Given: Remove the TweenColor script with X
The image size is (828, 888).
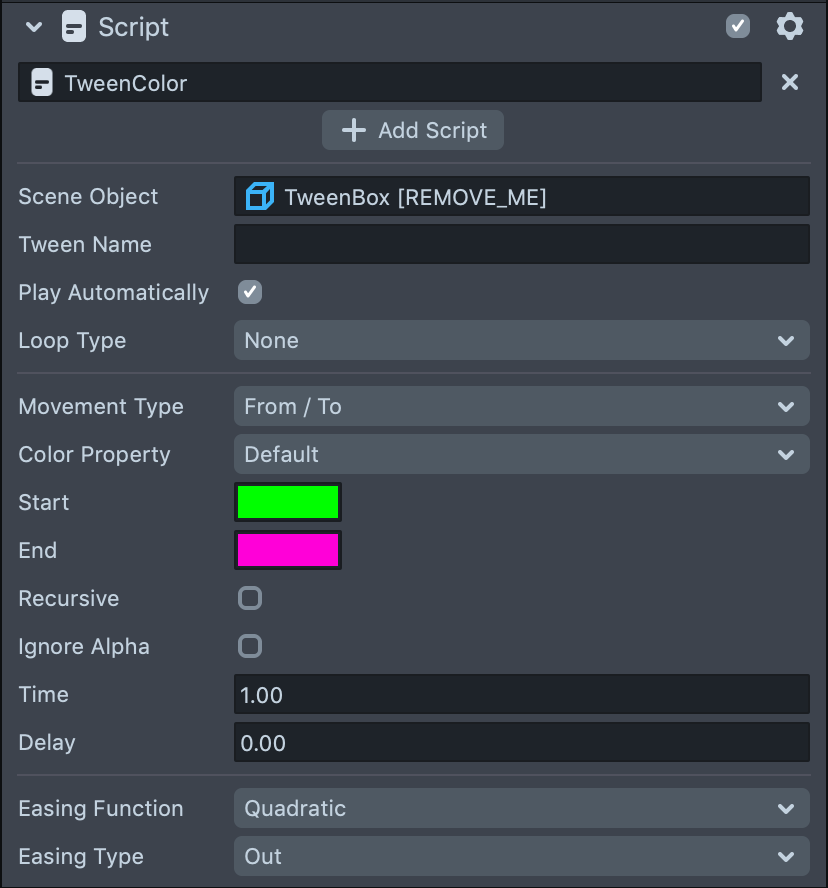Looking at the screenshot, I should (789, 82).
